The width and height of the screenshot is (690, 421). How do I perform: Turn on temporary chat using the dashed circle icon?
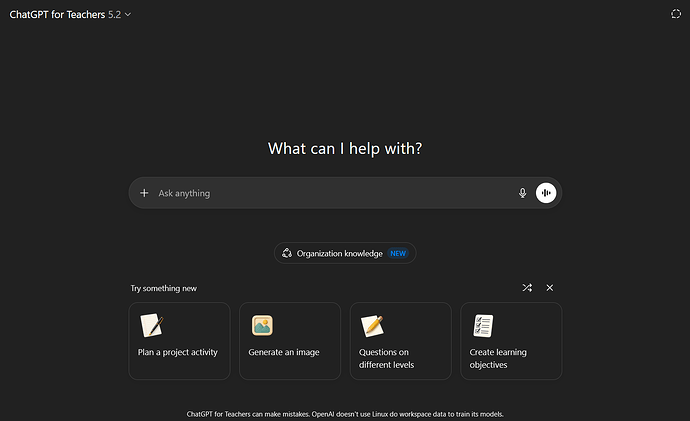pyautogui.click(x=675, y=14)
